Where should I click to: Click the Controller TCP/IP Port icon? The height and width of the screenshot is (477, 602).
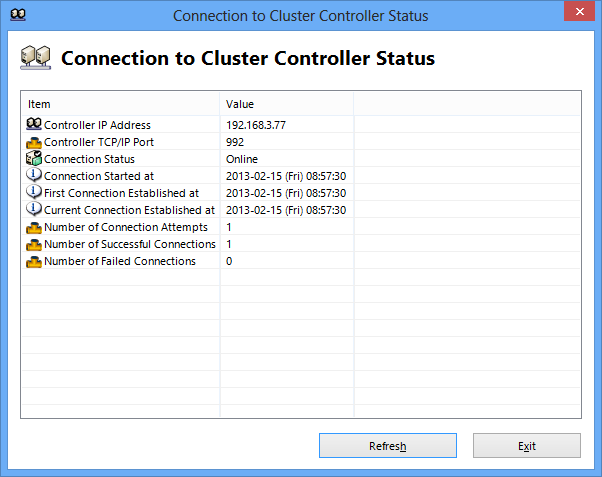(34, 142)
